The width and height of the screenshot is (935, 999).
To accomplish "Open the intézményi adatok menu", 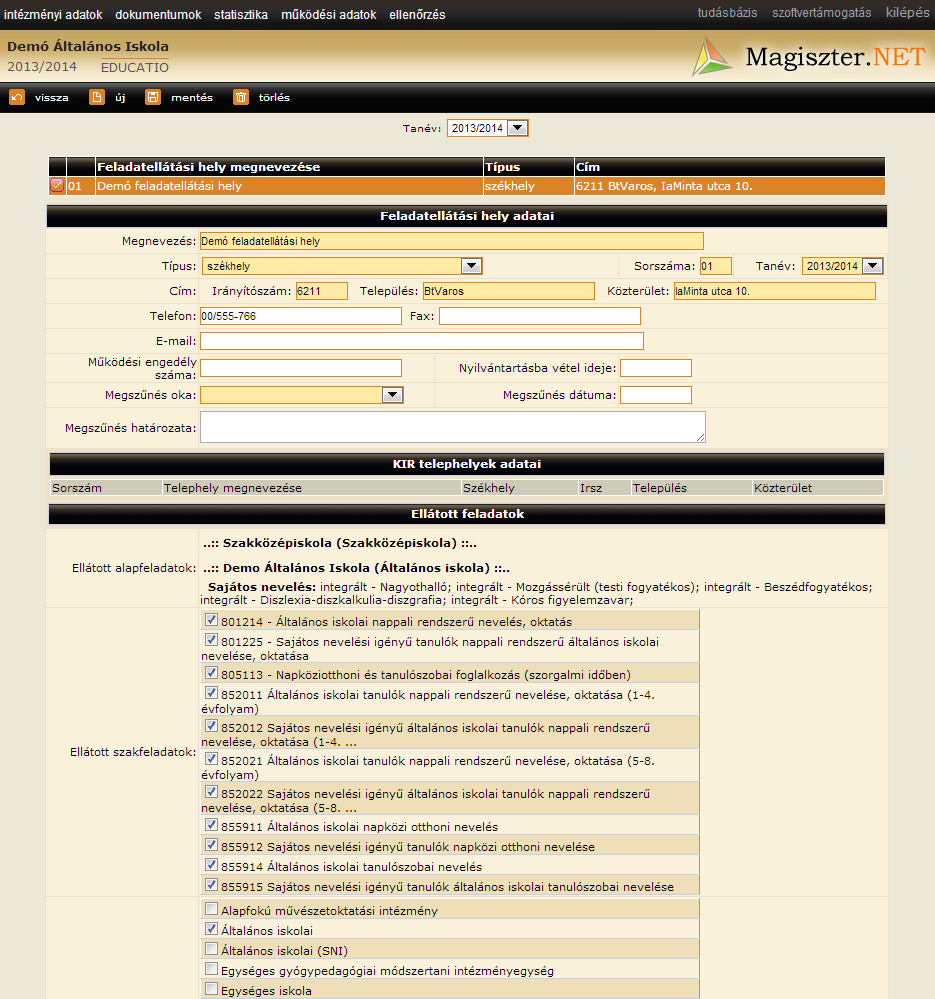I will (53, 15).
